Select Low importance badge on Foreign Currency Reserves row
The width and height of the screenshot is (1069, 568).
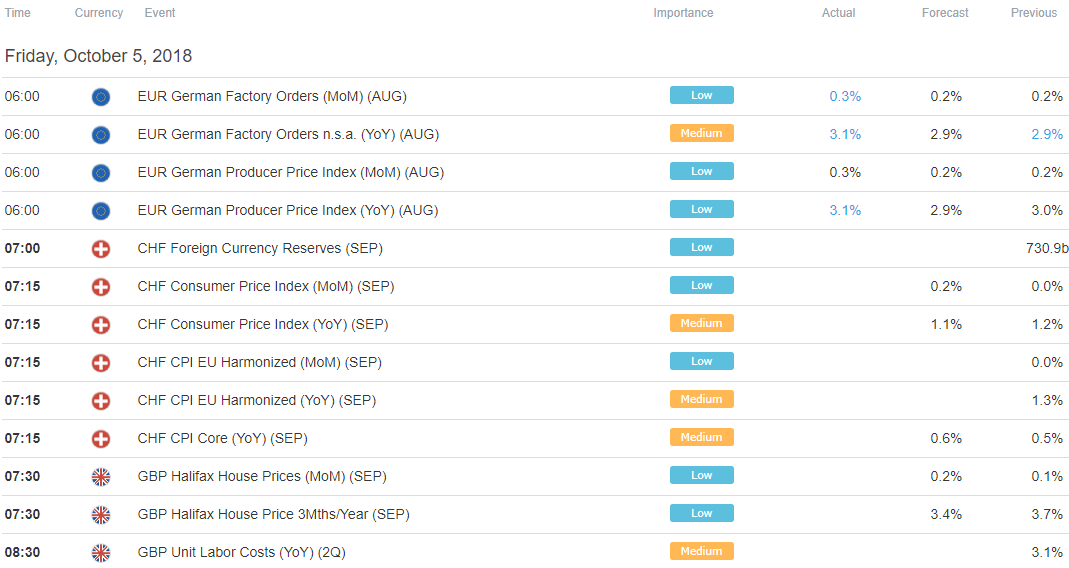702,247
